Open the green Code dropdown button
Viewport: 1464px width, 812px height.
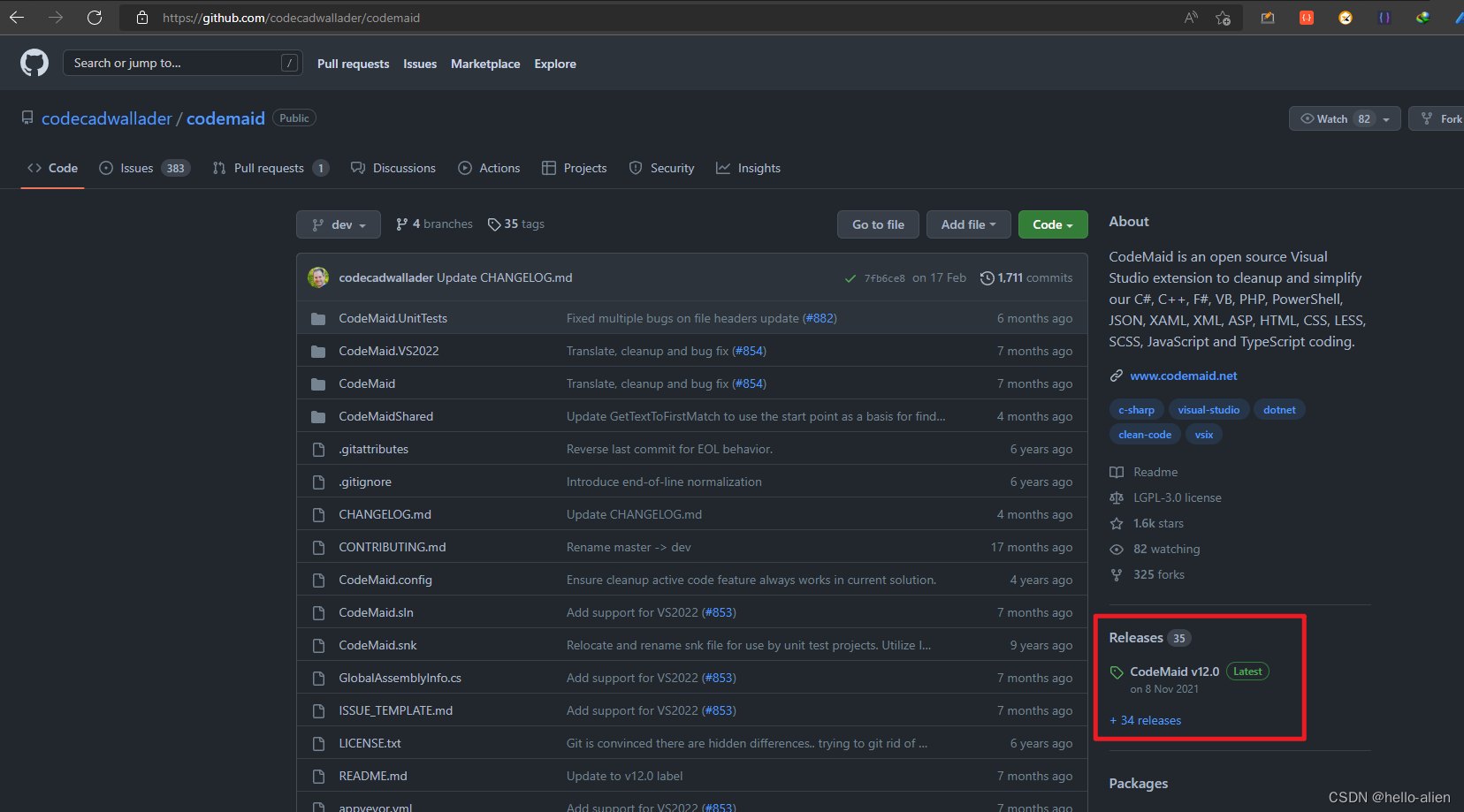1053,224
